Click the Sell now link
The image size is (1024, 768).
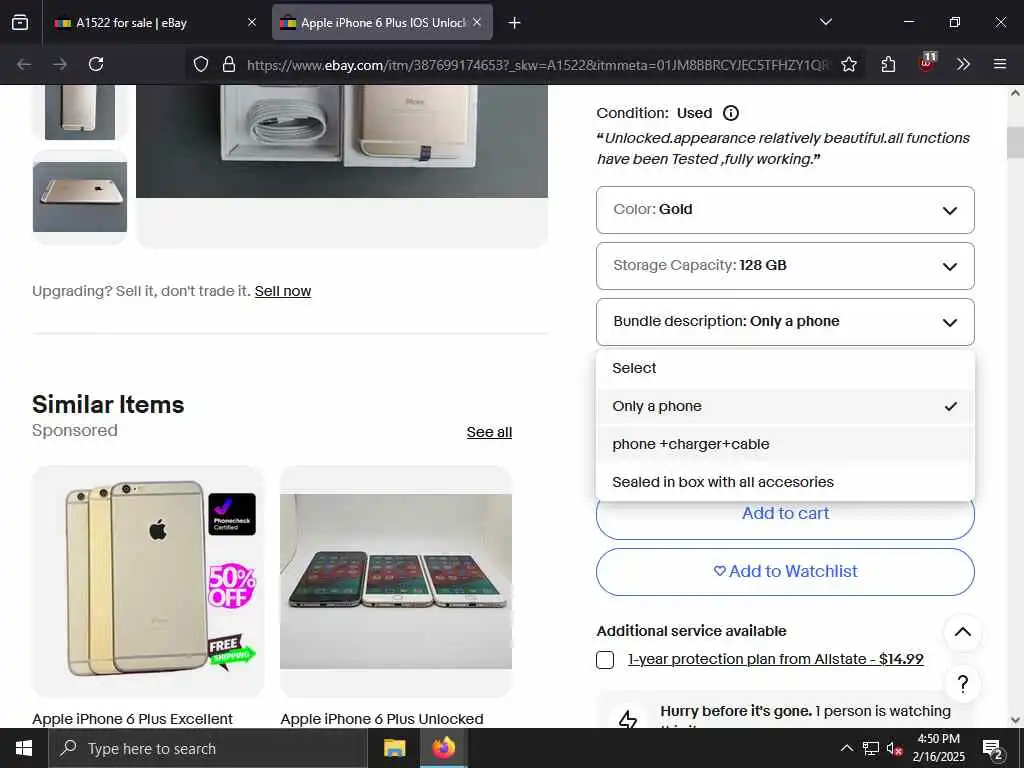[283, 291]
